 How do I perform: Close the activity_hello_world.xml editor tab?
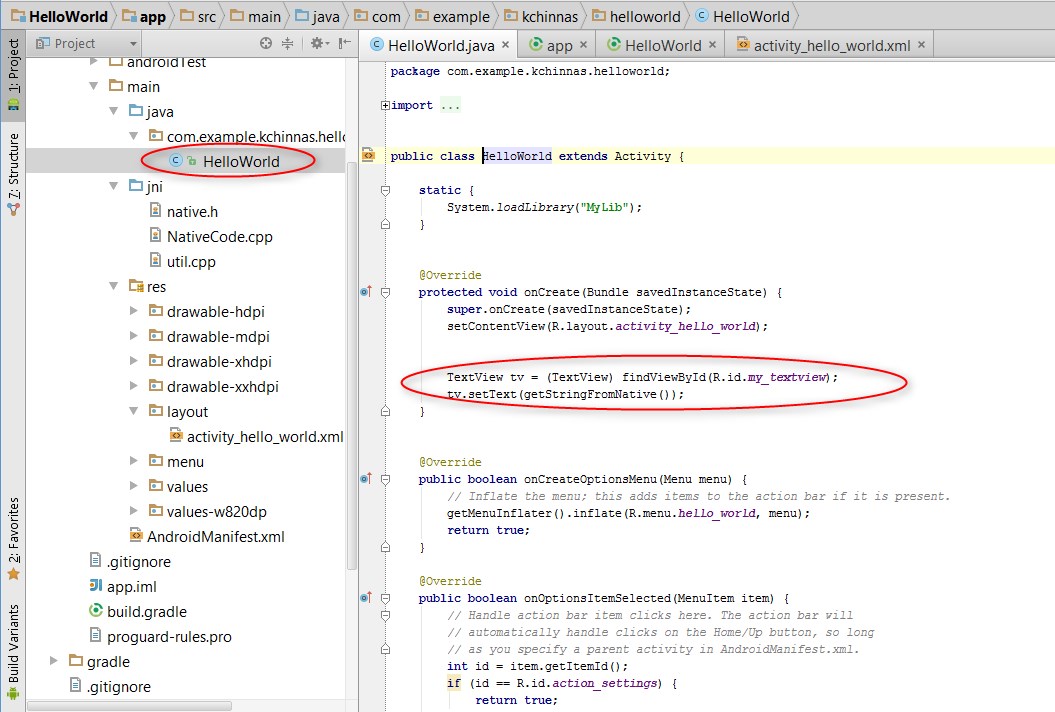coord(921,44)
